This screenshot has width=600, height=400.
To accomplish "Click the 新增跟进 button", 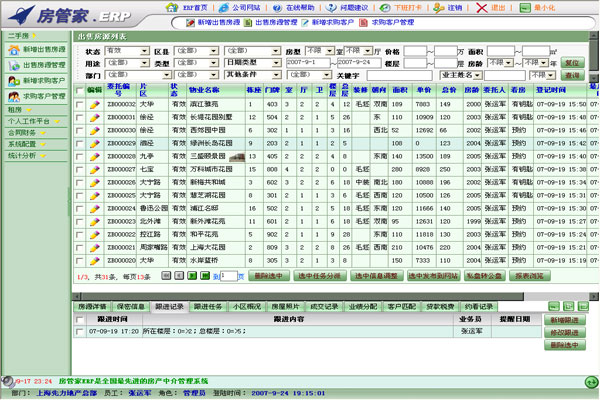I will tap(565, 320).
